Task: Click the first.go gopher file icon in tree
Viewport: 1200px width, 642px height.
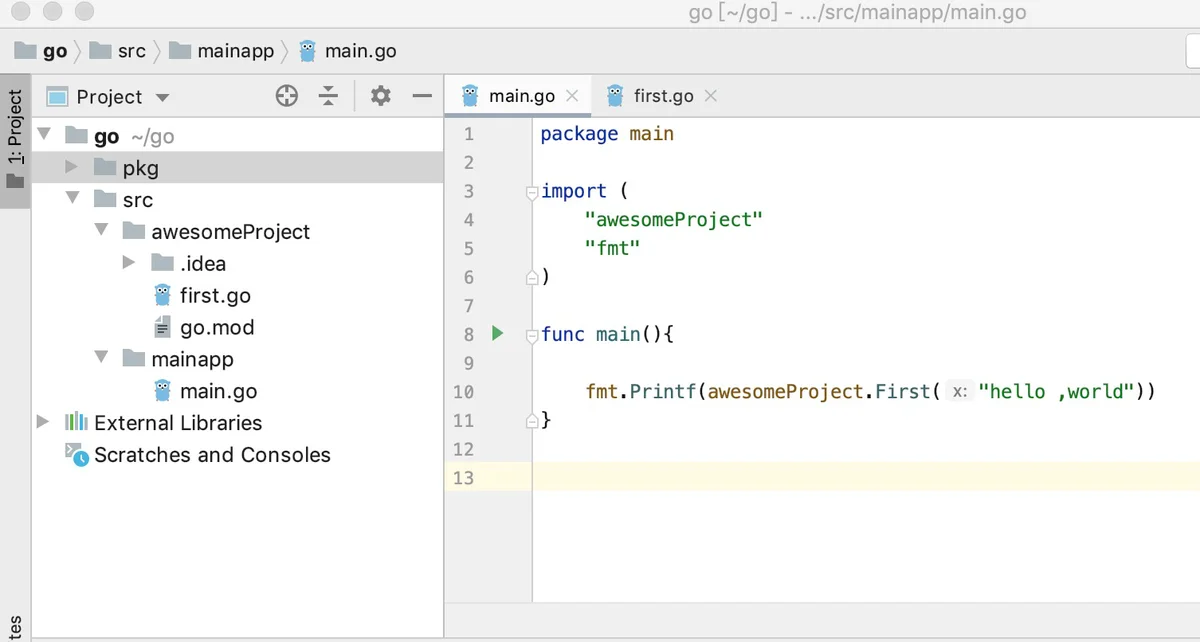Action: (162, 295)
